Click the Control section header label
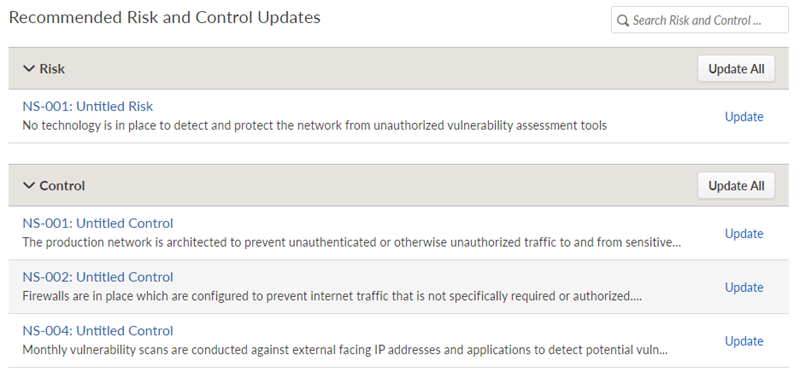 point(62,186)
